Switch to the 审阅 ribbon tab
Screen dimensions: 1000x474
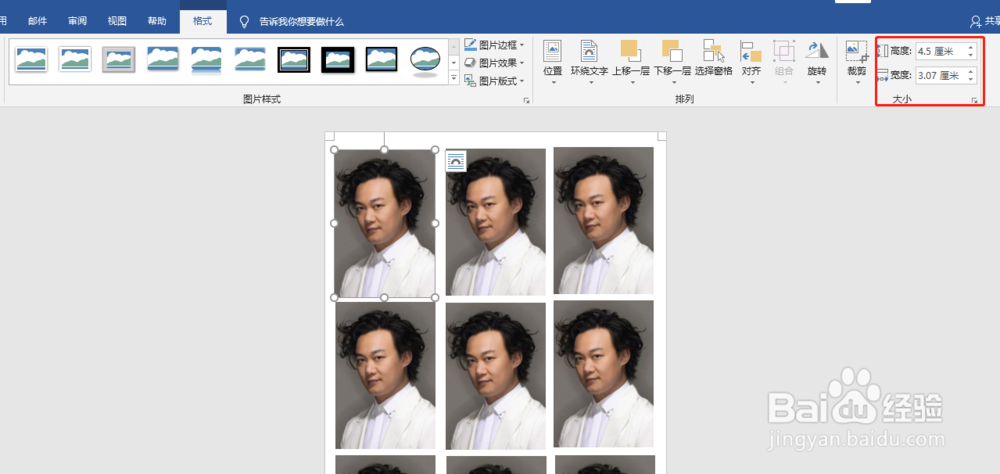pos(77,21)
